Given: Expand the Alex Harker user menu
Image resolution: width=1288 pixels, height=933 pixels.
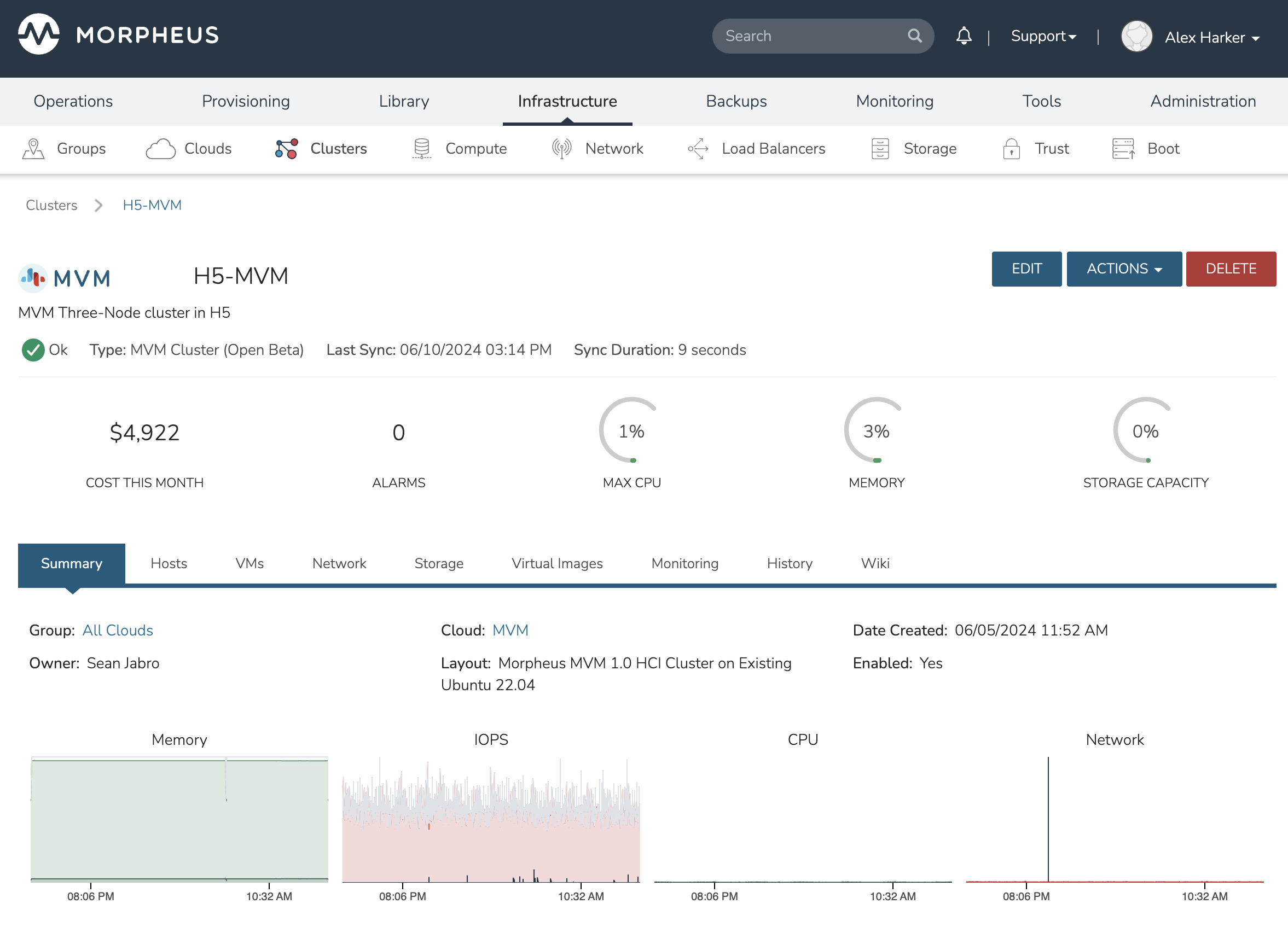Looking at the screenshot, I should pyautogui.click(x=1212, y=37).
